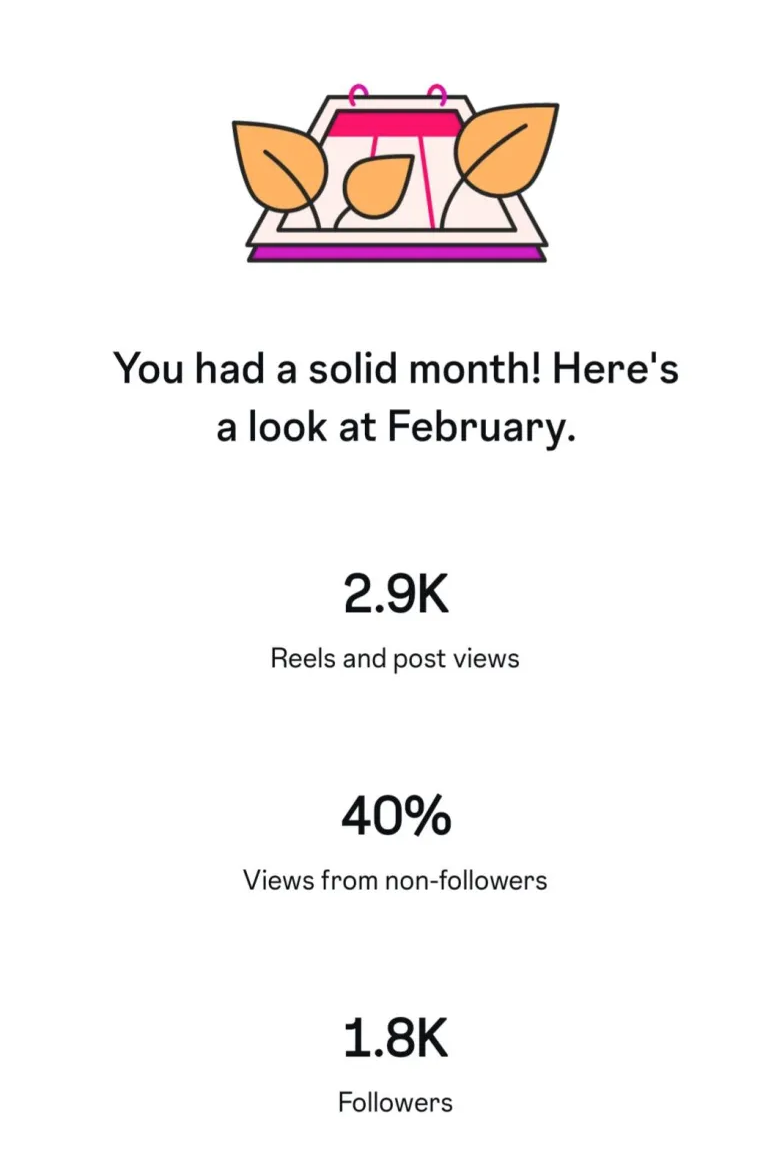Click the word "Reels" in the views label

coord(304,659)
